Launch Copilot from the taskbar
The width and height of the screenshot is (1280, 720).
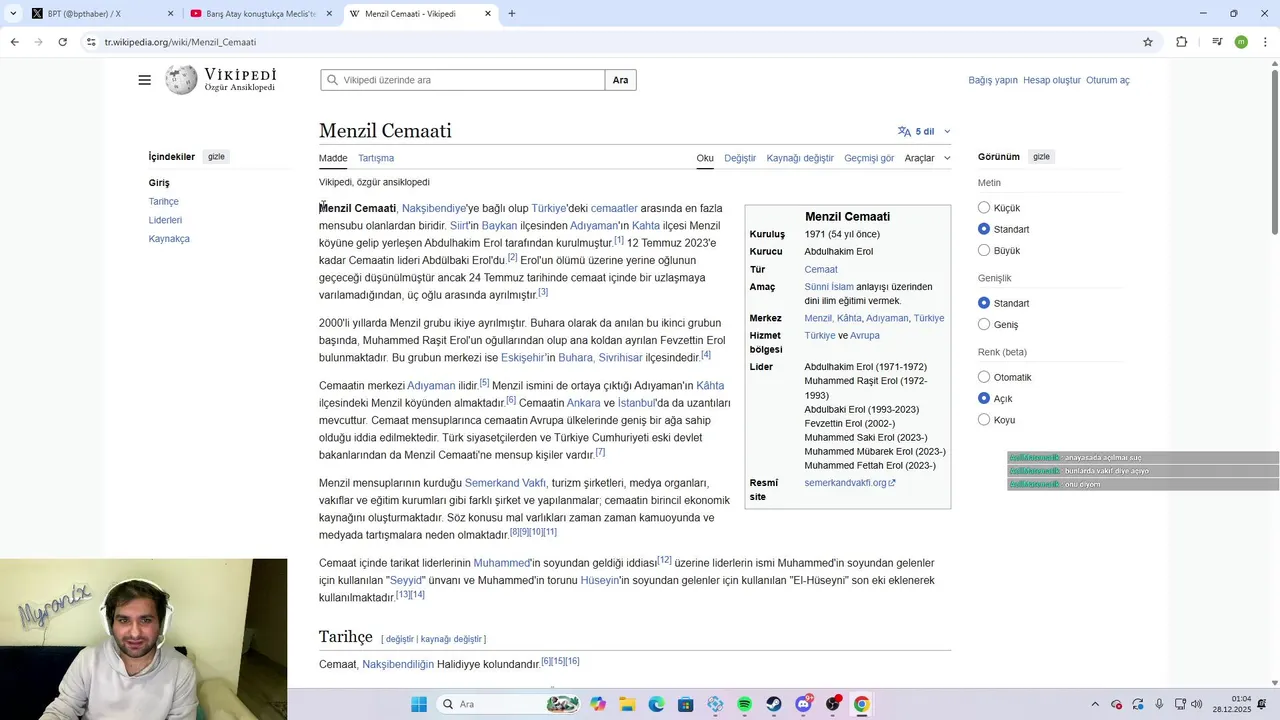[598, 704]
